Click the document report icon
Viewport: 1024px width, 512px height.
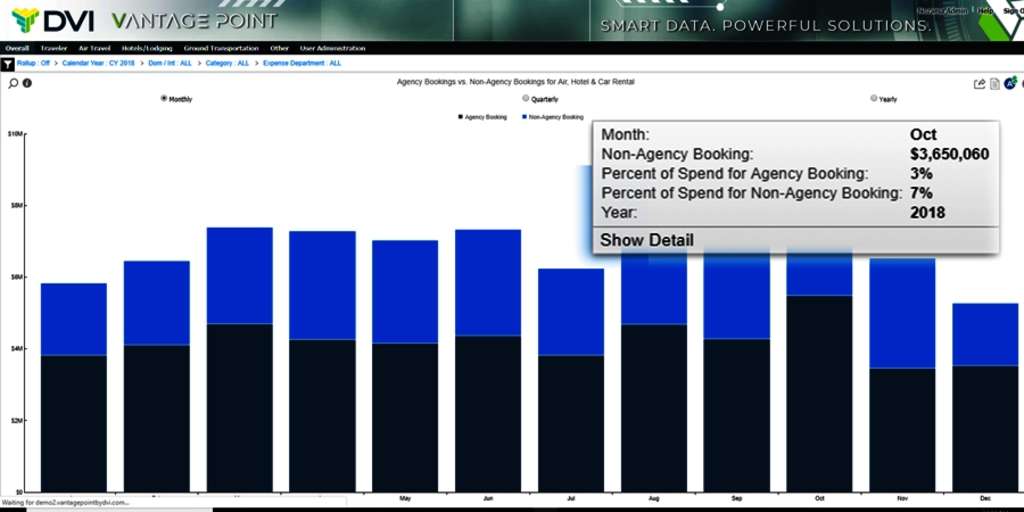tap(995, 84)
